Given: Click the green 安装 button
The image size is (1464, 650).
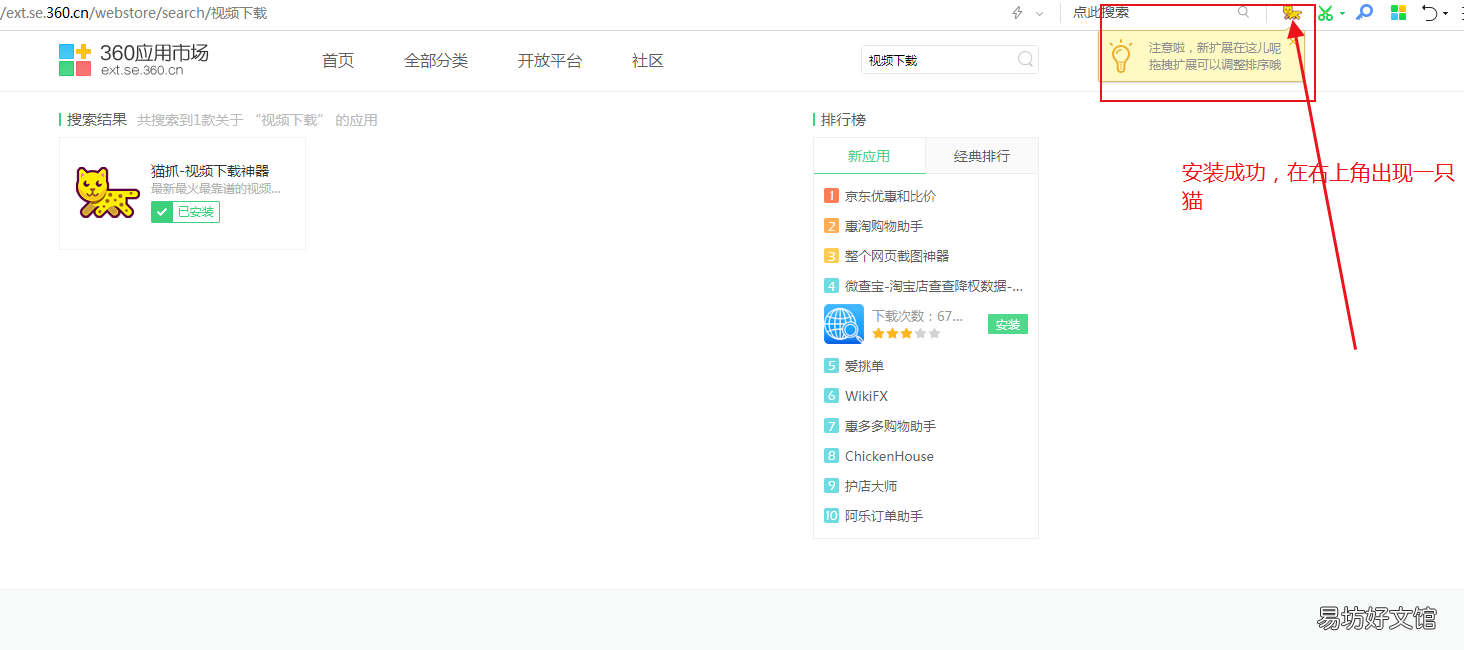Looking at the screenshot, I should [x=1008, y=324].
